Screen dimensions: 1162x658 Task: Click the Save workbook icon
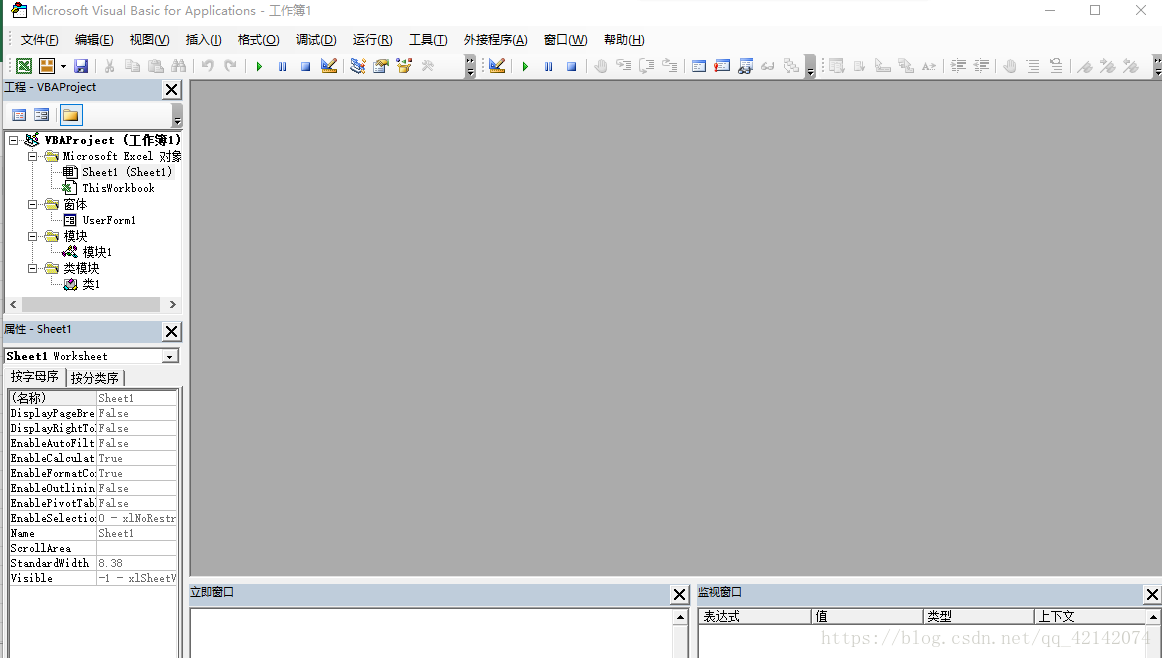(x=81, y=66)
